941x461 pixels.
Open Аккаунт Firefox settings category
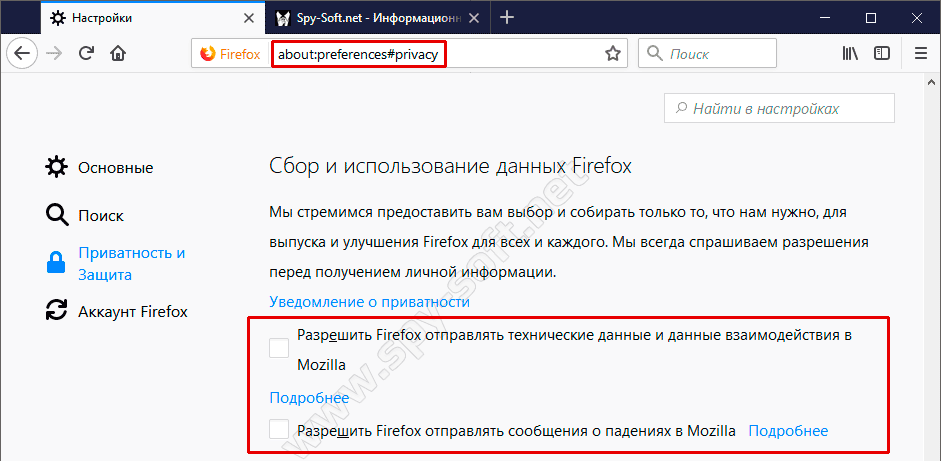[116, 312]
